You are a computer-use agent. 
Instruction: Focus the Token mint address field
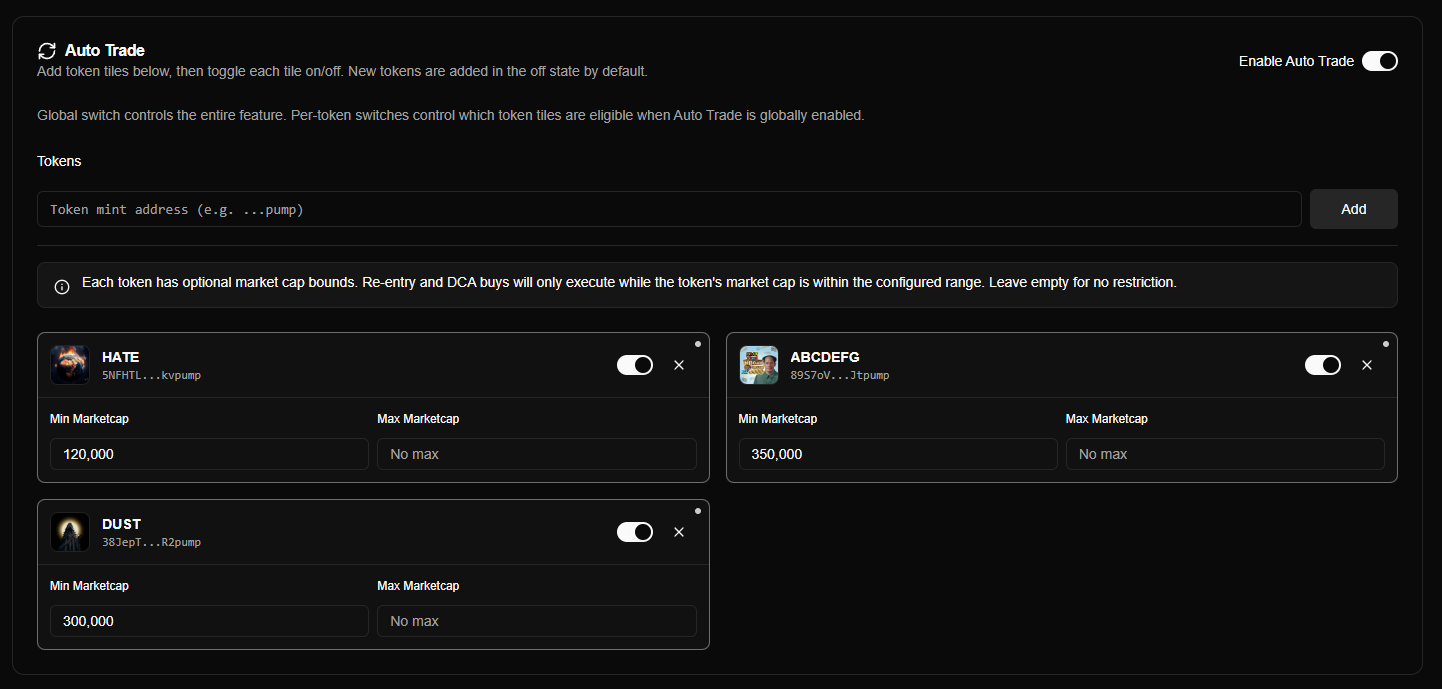pos(669,209)
